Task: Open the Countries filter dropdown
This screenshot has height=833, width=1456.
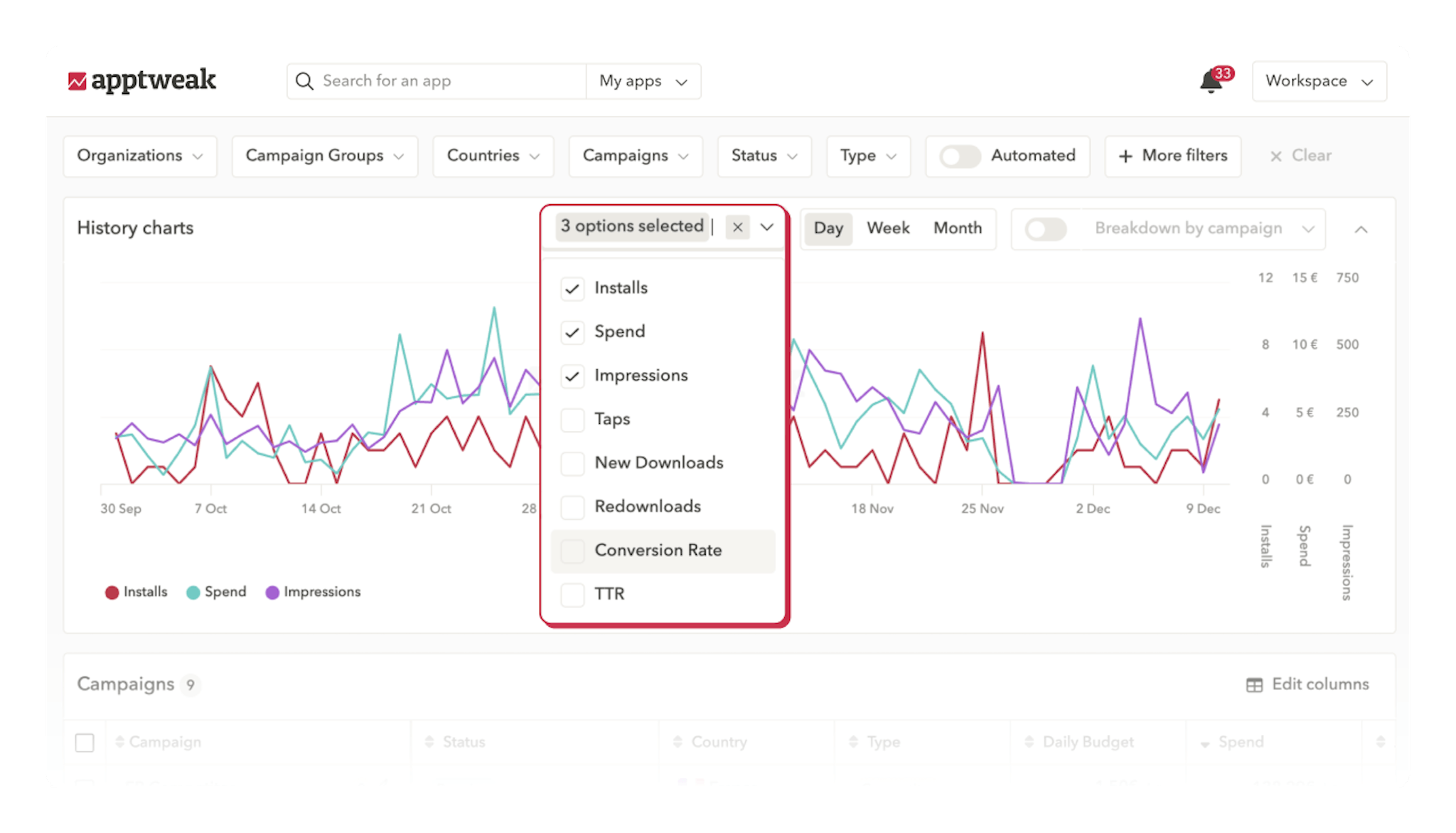Action: point(493,156)
